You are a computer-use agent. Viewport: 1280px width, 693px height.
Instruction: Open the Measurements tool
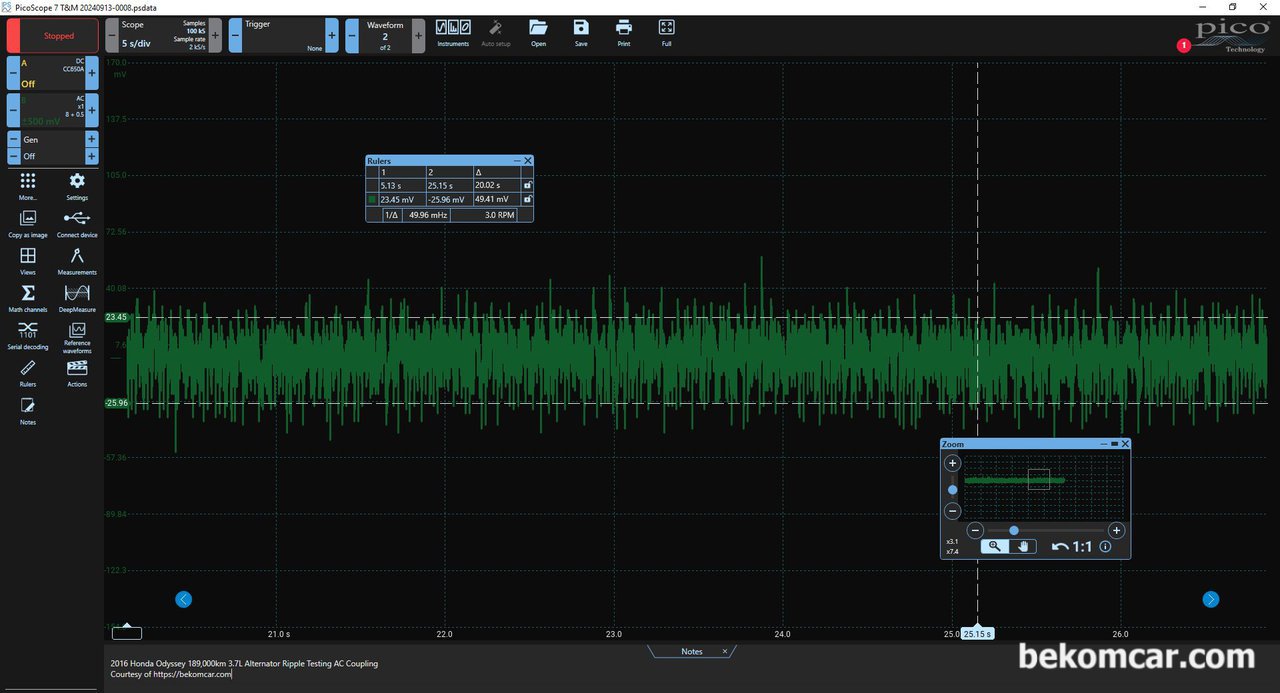(77, 261)
